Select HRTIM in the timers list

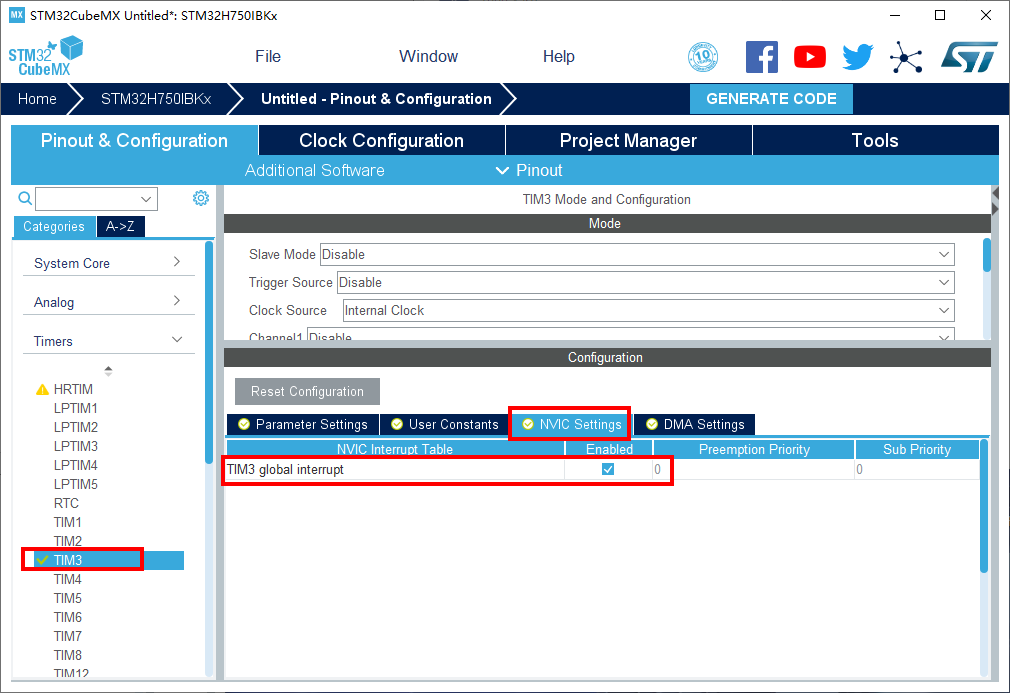tap(73, 389)
